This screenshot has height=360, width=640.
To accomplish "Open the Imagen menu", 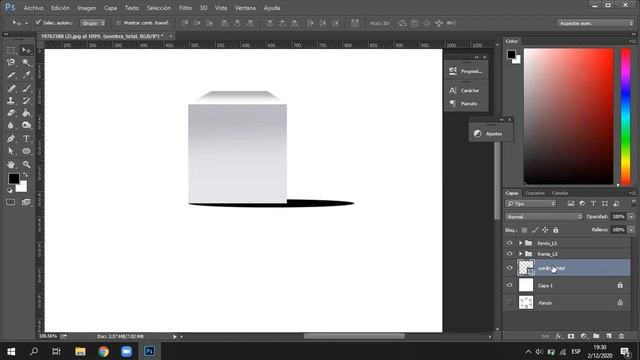I will tap(87, 8).
